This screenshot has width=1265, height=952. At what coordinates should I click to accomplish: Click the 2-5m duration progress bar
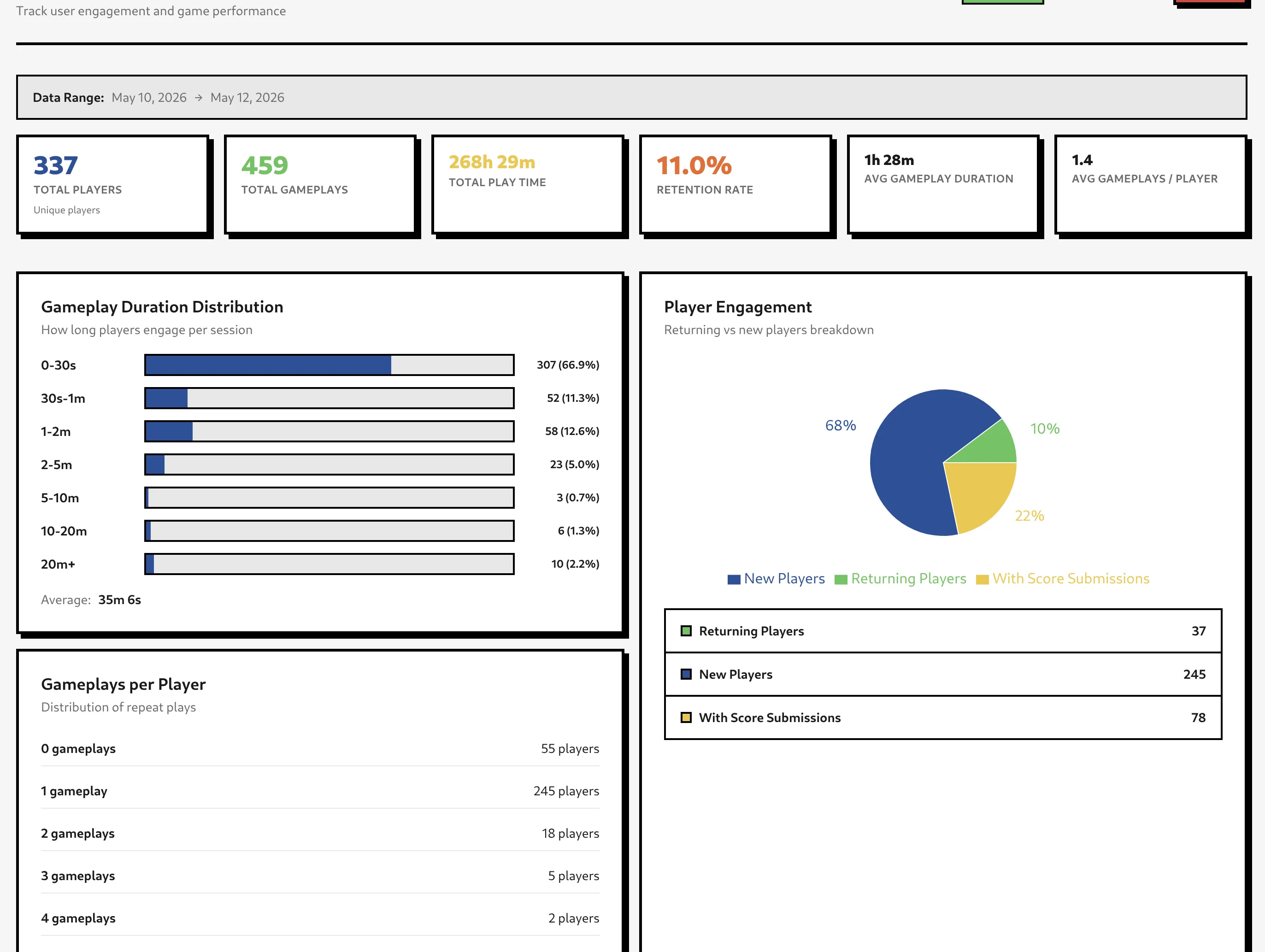pyautogui.click(x=329, y=464)
